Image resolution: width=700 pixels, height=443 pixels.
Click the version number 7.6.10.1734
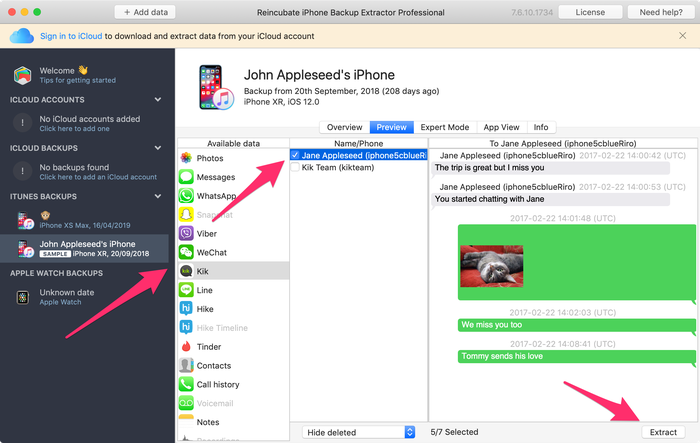[532, 13]
